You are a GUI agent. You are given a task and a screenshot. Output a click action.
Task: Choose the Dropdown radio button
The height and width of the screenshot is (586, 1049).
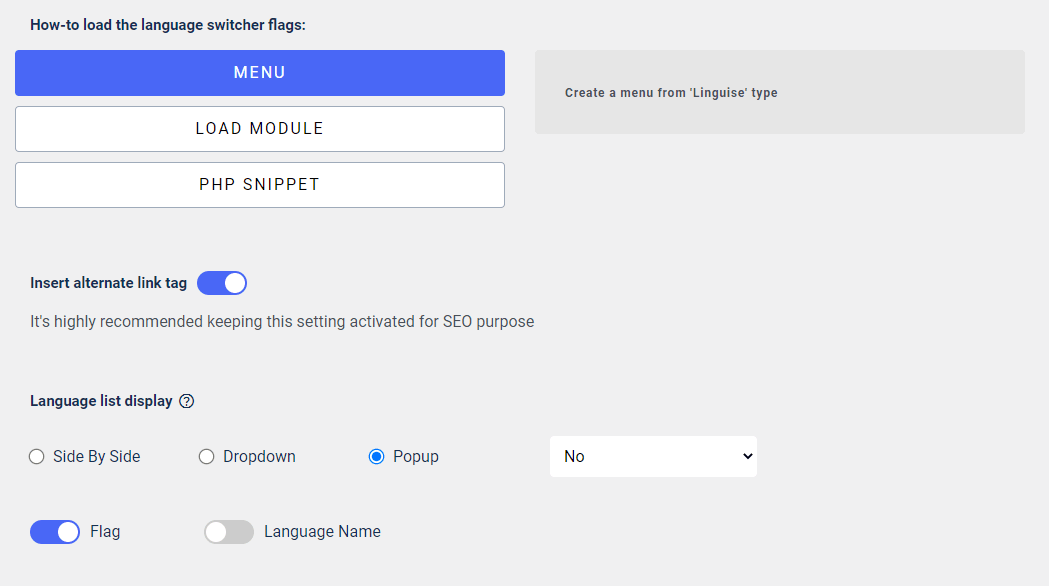point(207,457)
